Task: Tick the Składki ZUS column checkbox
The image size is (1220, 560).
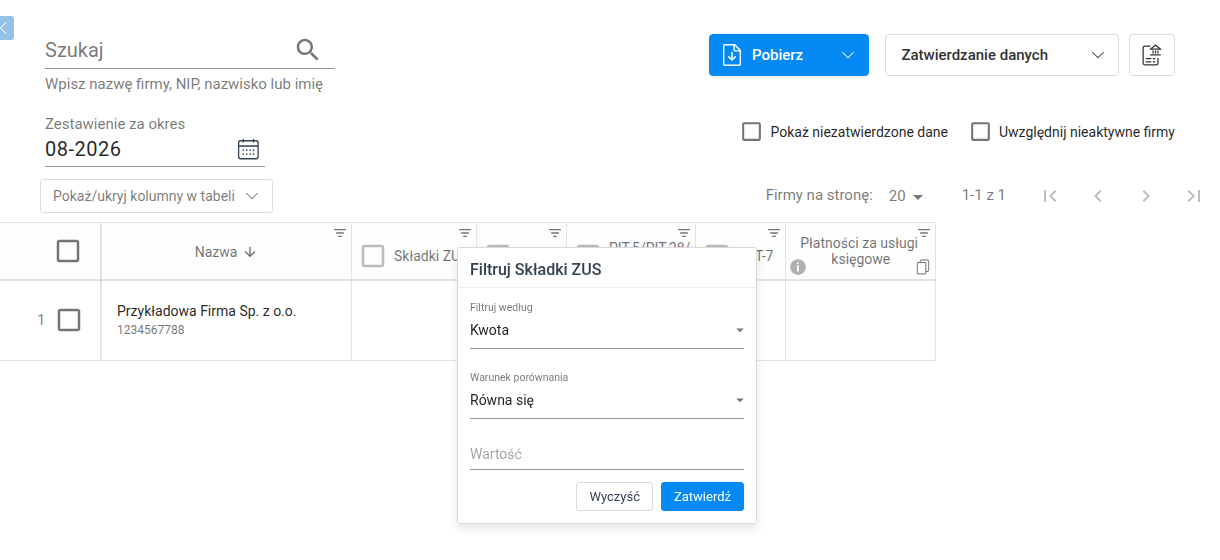Action: pos(373,256)
